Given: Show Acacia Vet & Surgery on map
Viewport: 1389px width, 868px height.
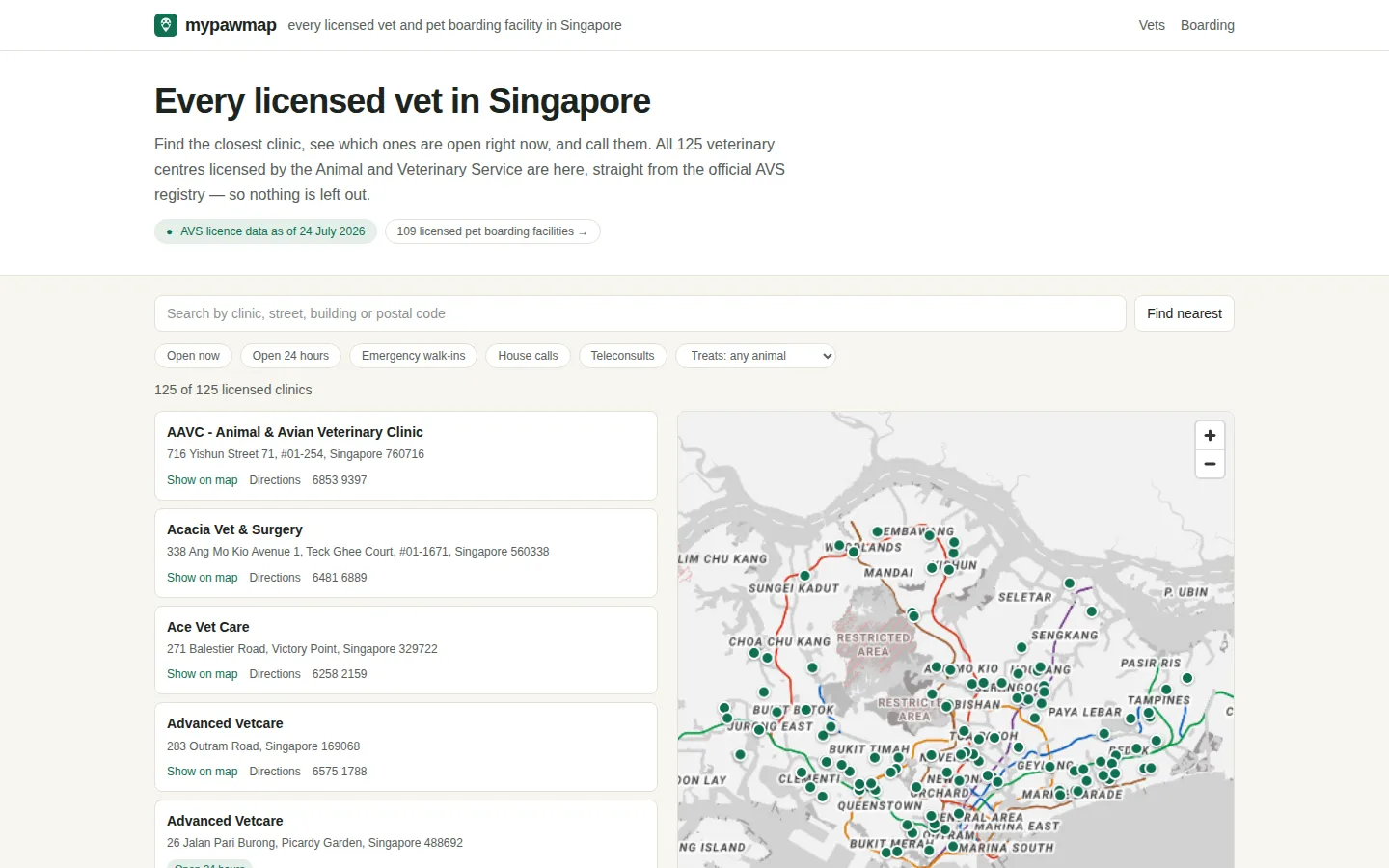Looking at the screenshot, I should click(202, 578).
